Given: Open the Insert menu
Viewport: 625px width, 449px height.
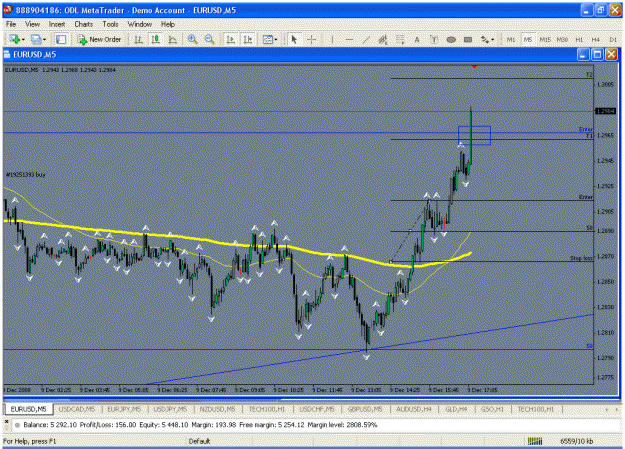Looking at the screenshot, I should pyautogui.click(x=57, y=24).
